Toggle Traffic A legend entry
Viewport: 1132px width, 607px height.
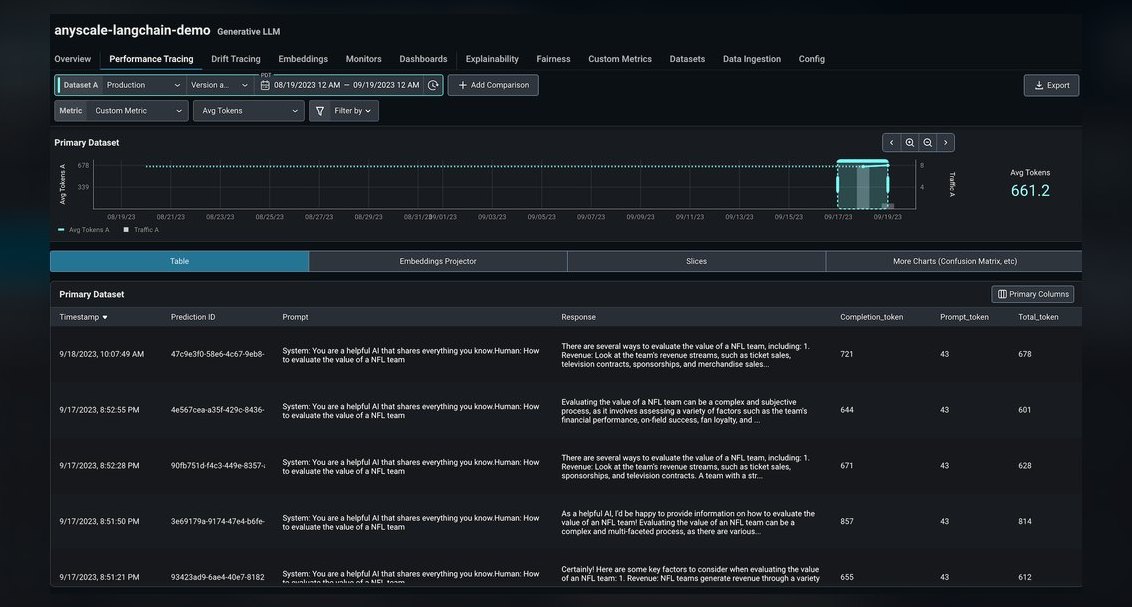click(x=141, y=230)
